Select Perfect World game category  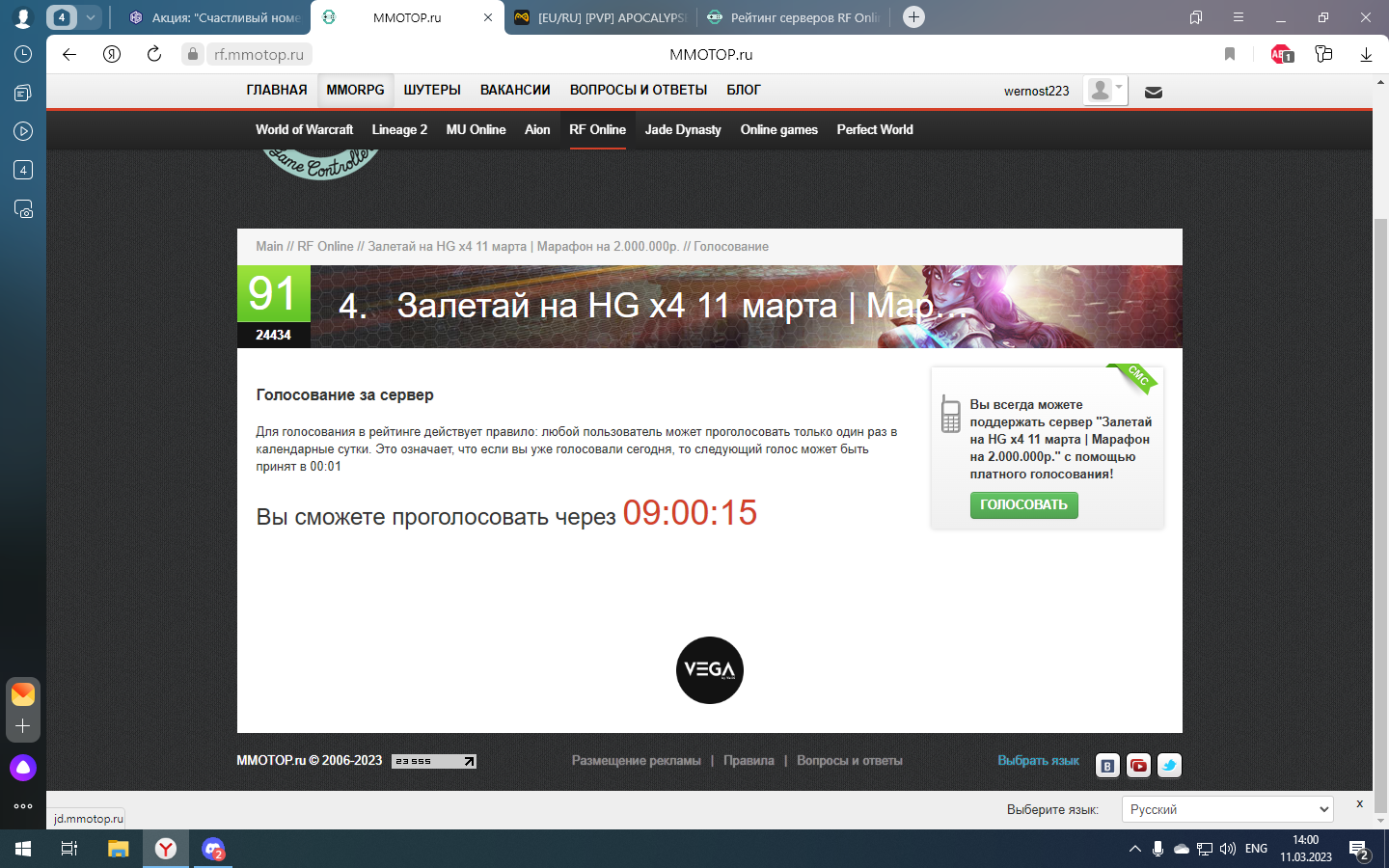pyautogui.click(x=875, y=129)
